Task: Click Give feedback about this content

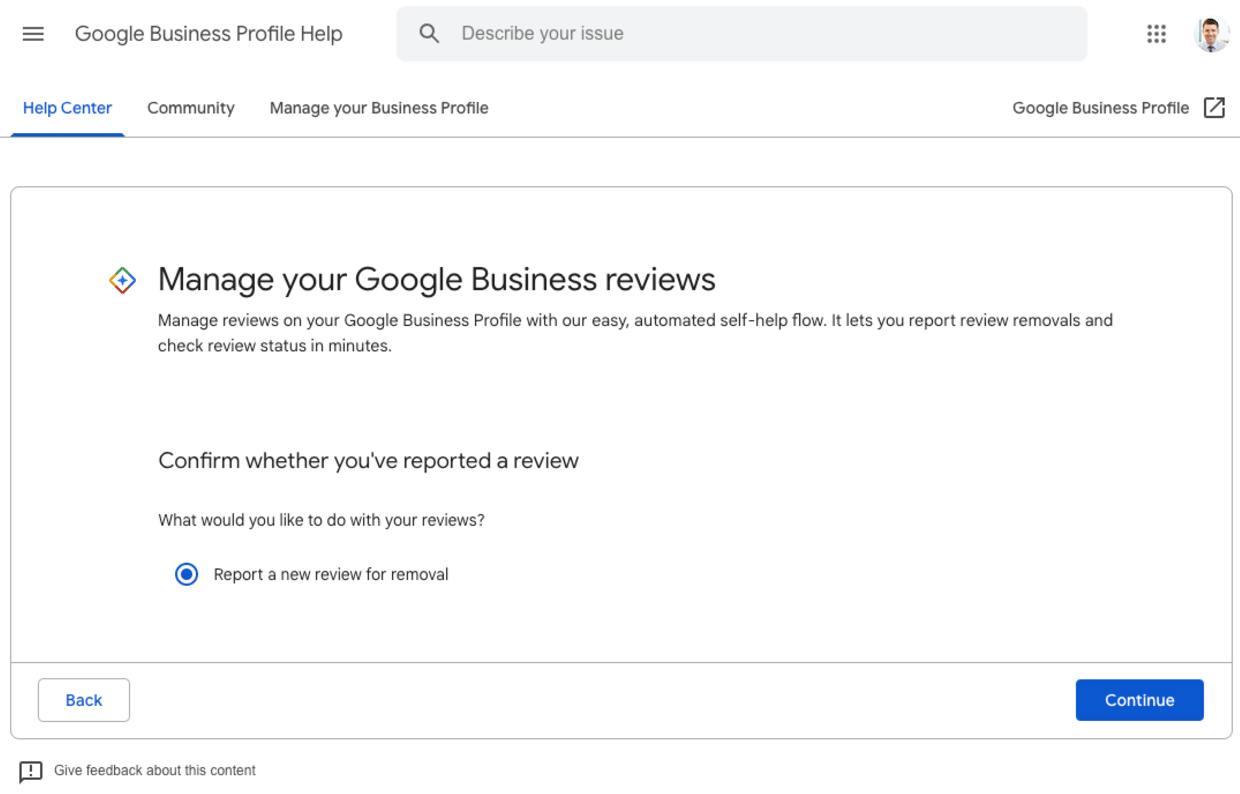Action: click(155, 771)
